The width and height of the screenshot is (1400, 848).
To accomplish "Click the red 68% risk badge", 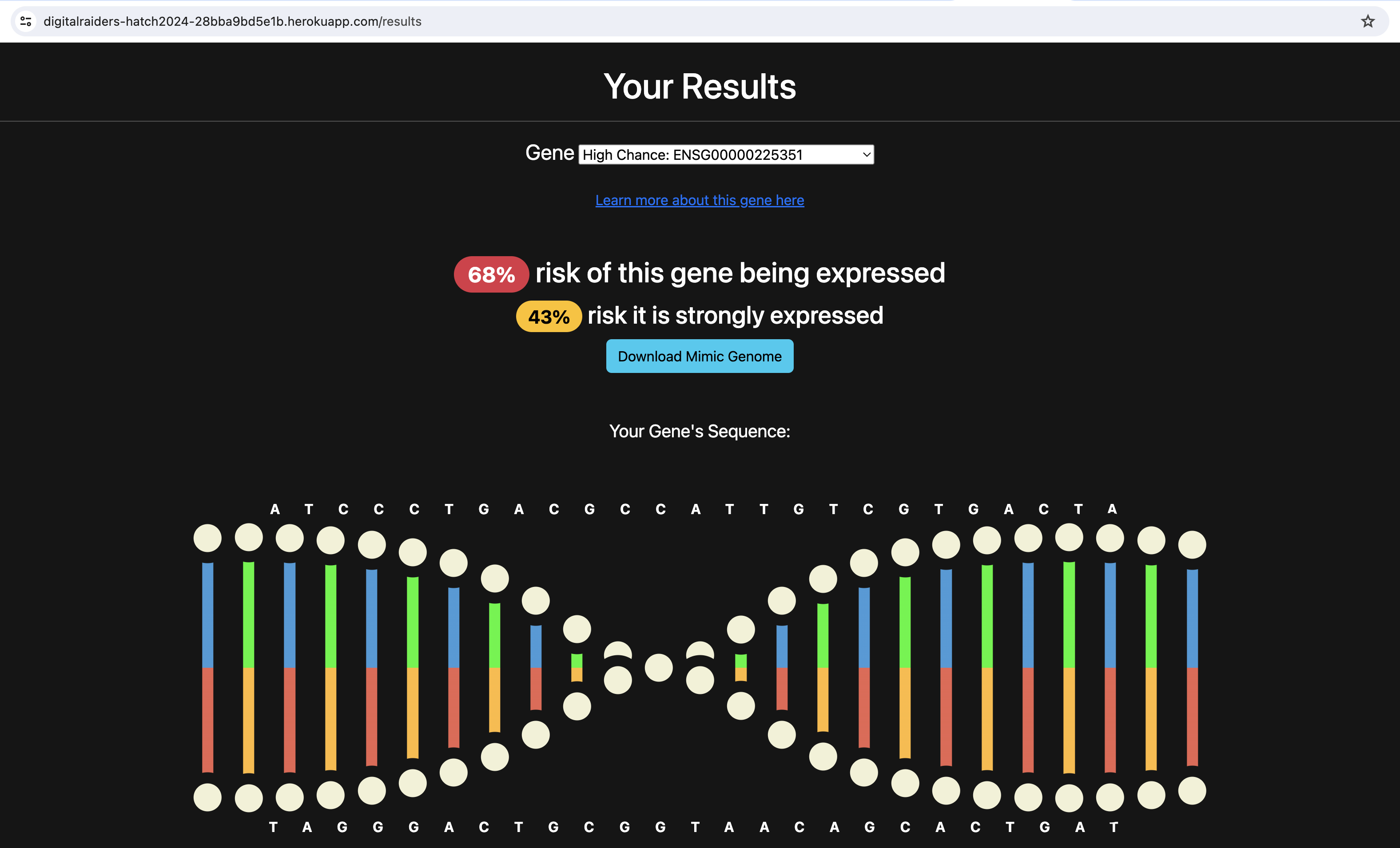I will click(x=491, y=274).
